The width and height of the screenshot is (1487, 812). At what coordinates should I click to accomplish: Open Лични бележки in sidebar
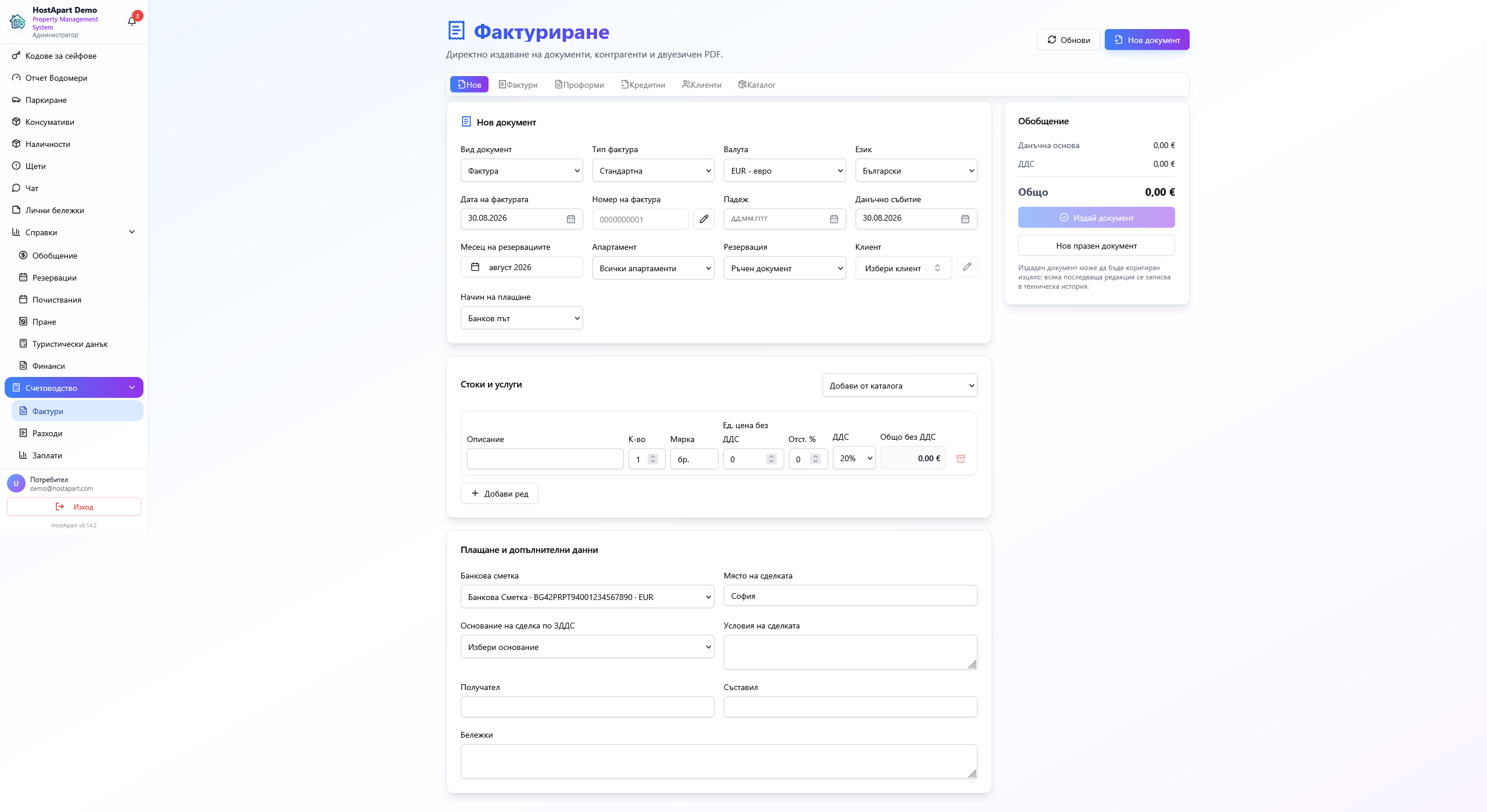click(74, 210)
